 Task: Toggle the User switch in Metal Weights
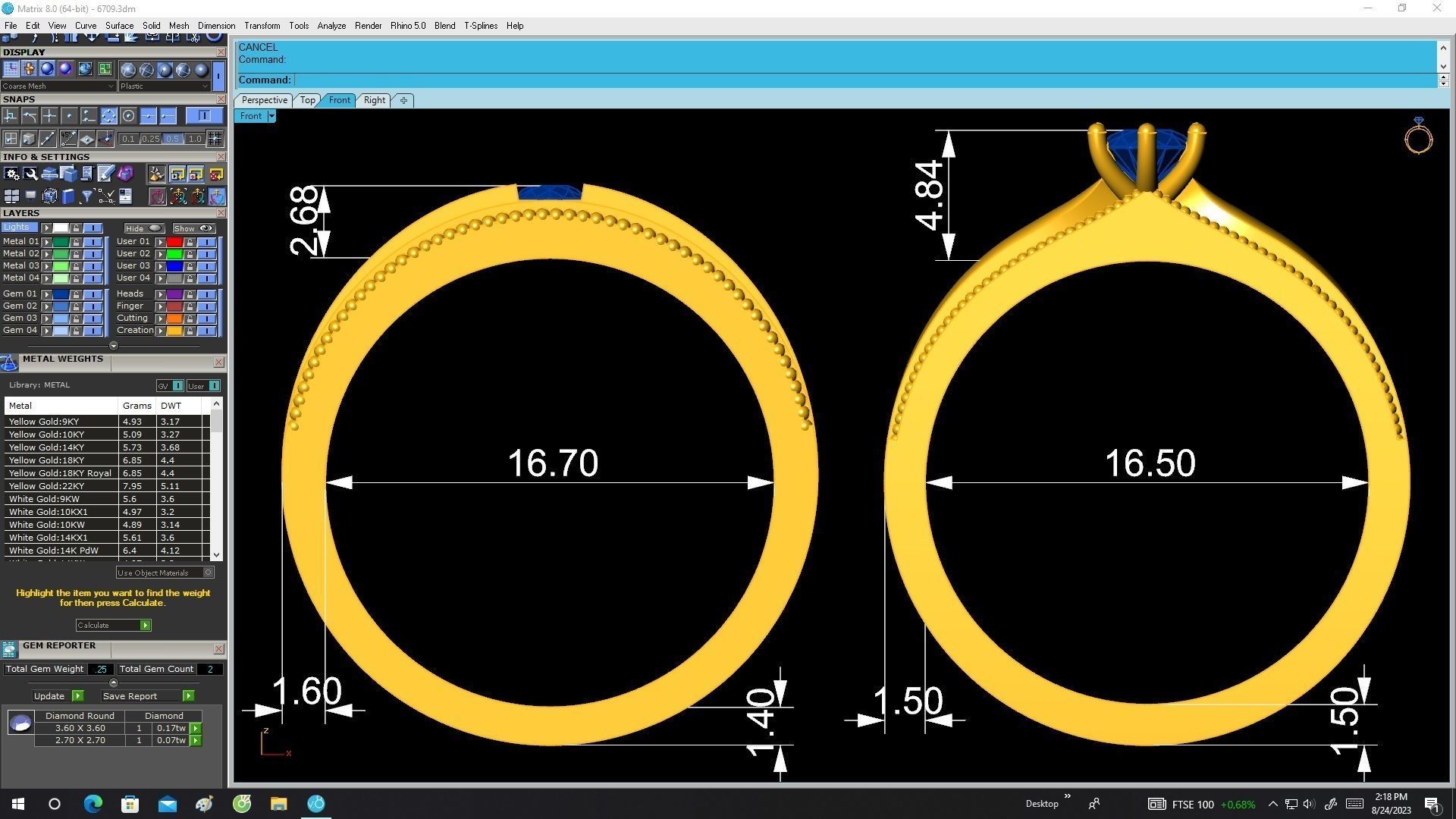[x=203, y=386]
